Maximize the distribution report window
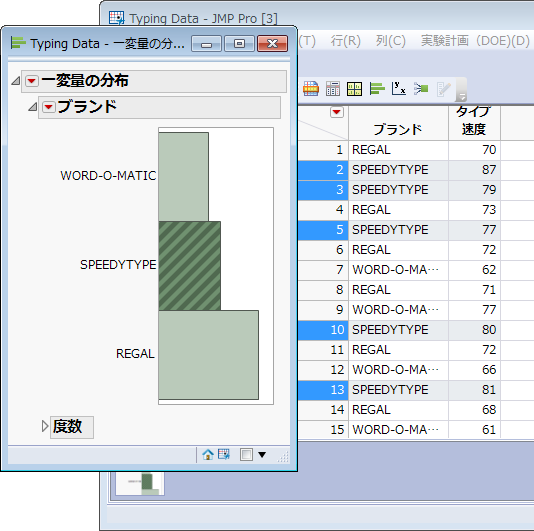534x531 pixels. click(239, 44)
